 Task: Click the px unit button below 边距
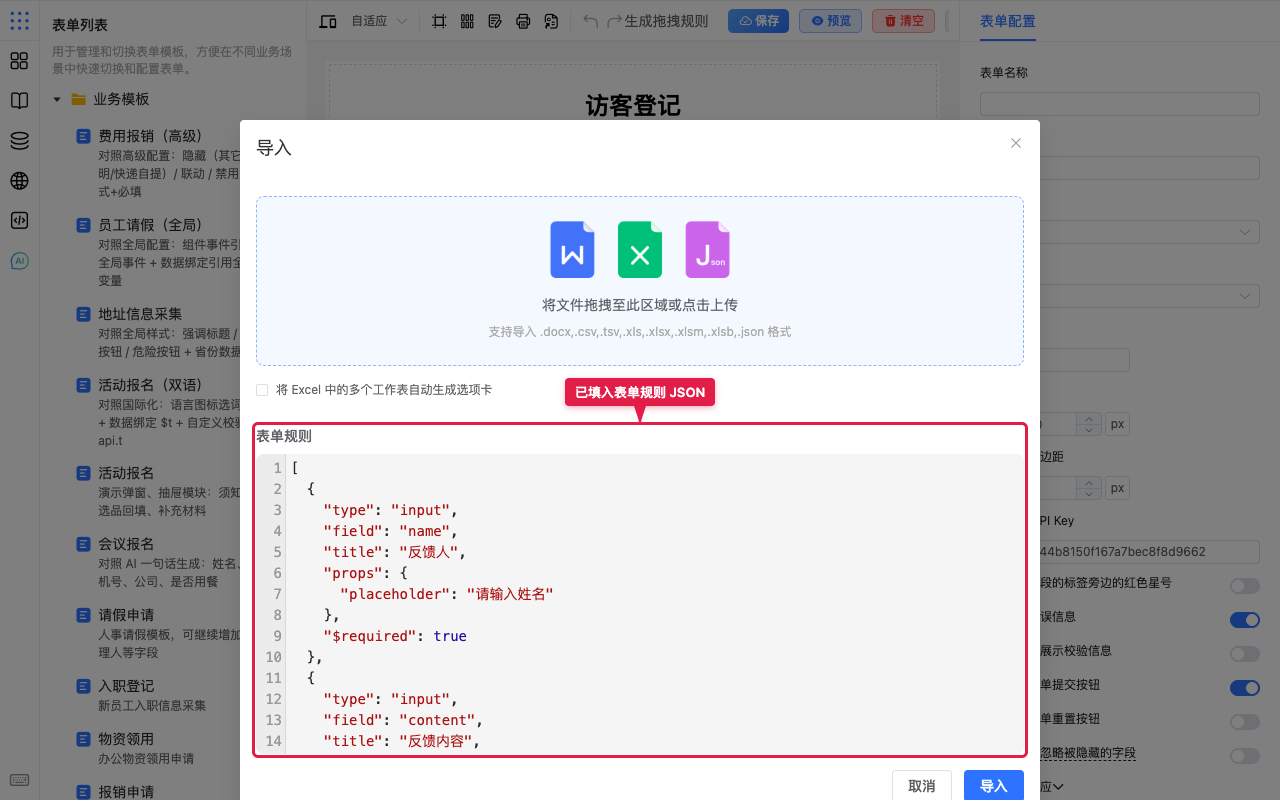point(1117,488)
